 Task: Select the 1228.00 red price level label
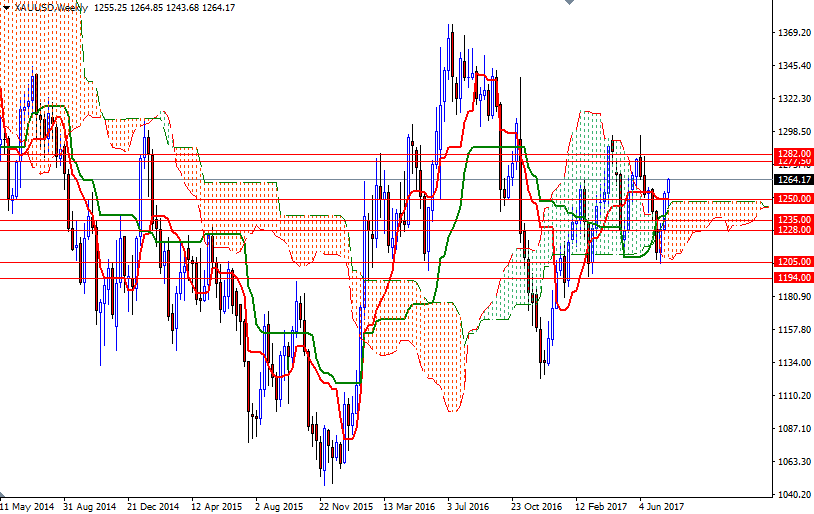pyautogui.click(x=793, y=230)
